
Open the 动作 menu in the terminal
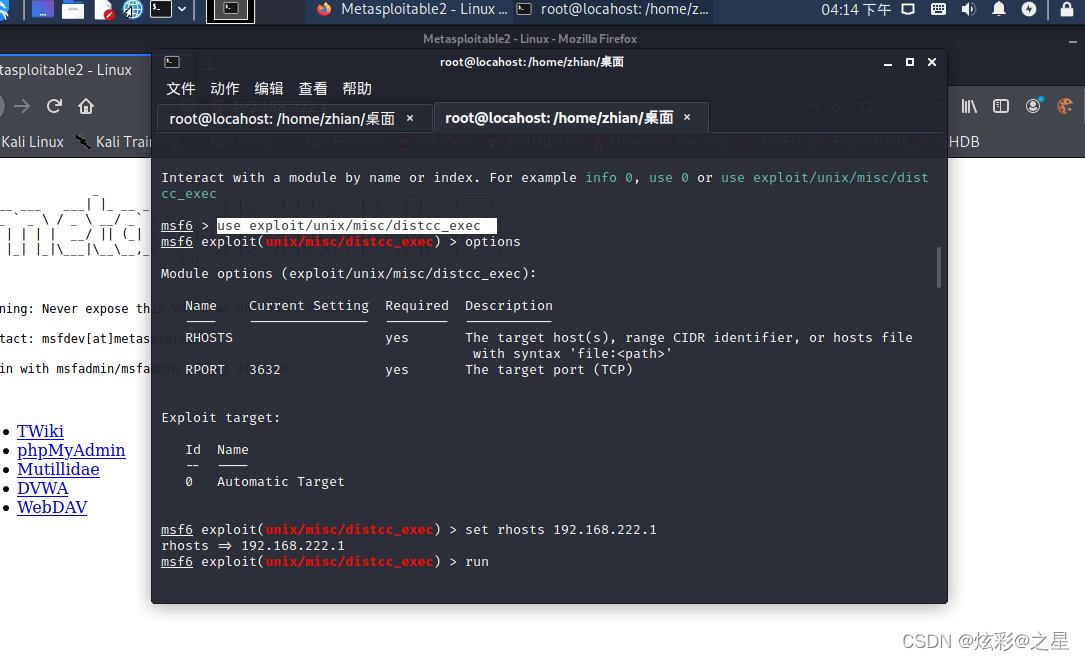tap(225, 89)
